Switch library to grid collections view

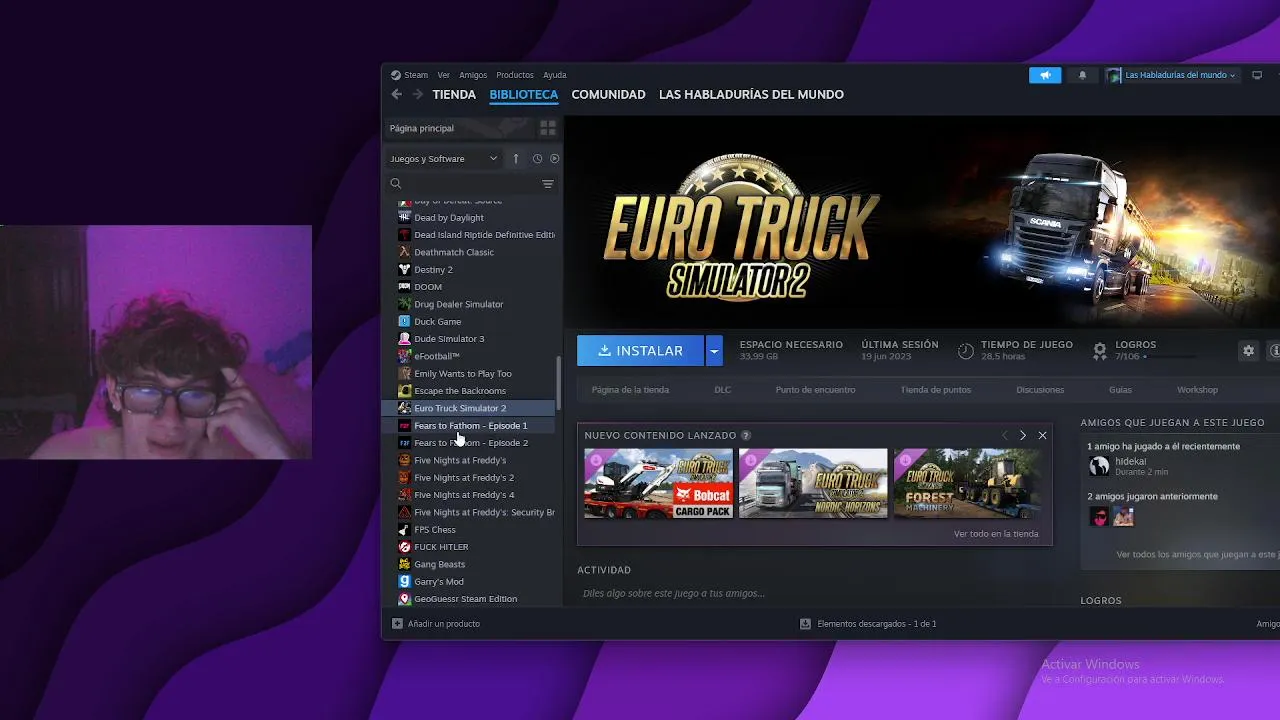548,128
